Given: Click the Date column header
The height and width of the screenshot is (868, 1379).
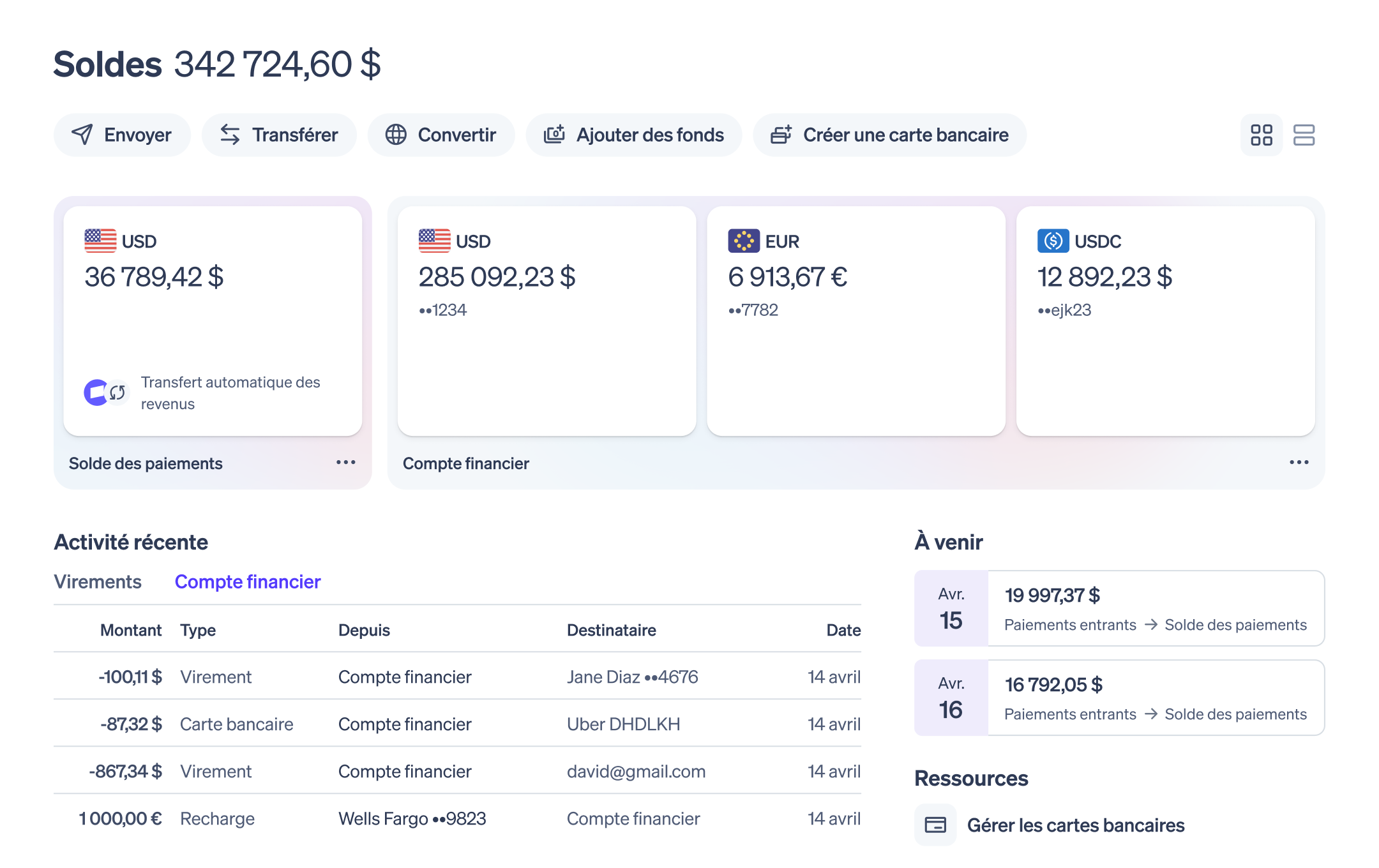Looking at the screenshot, I should pyautogui.click(x=843, y=630).
